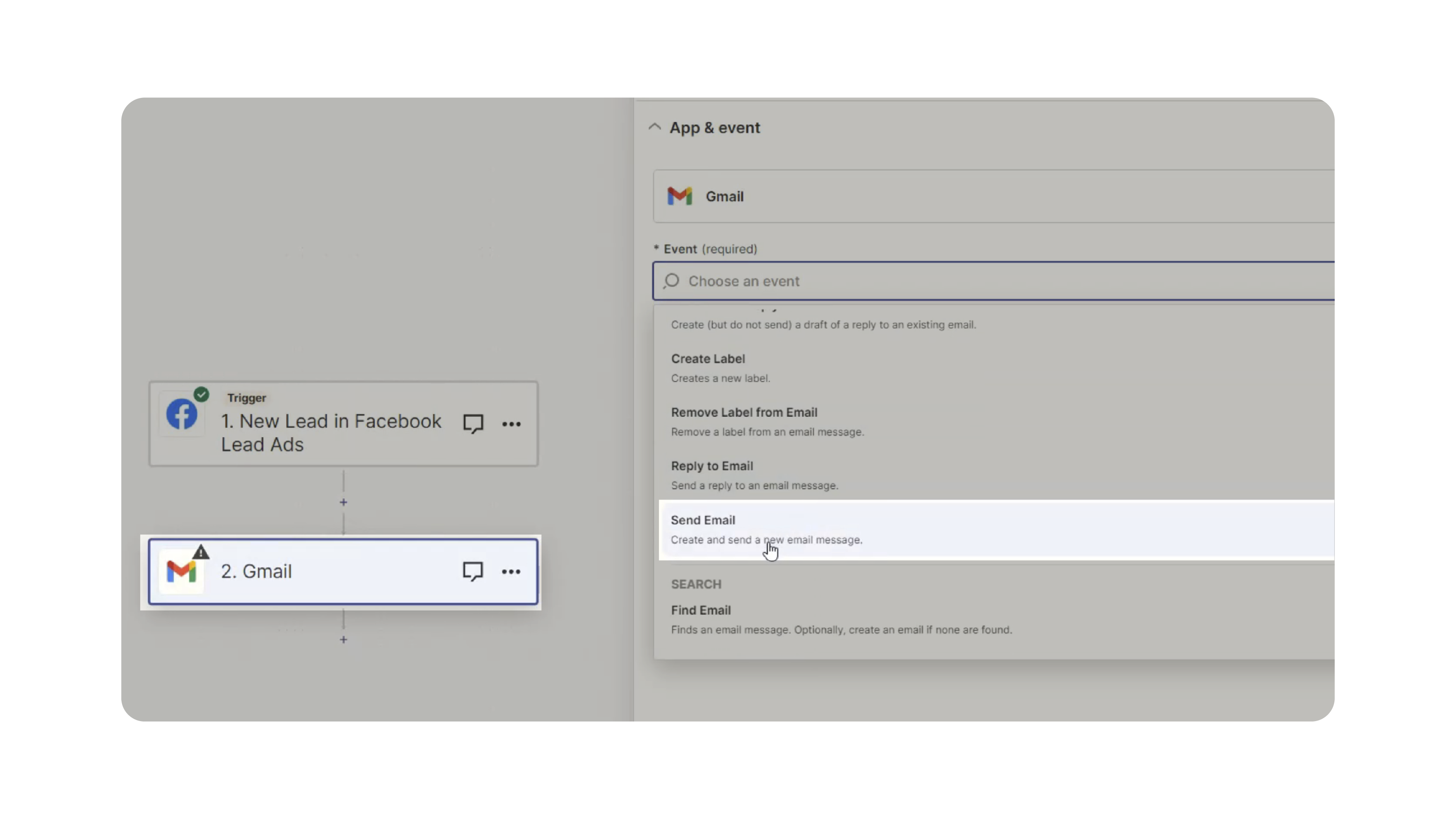This screenshot has width=1456, height=819.
Task: Collapse the App & event section
Action: click(x=654, y=127)
